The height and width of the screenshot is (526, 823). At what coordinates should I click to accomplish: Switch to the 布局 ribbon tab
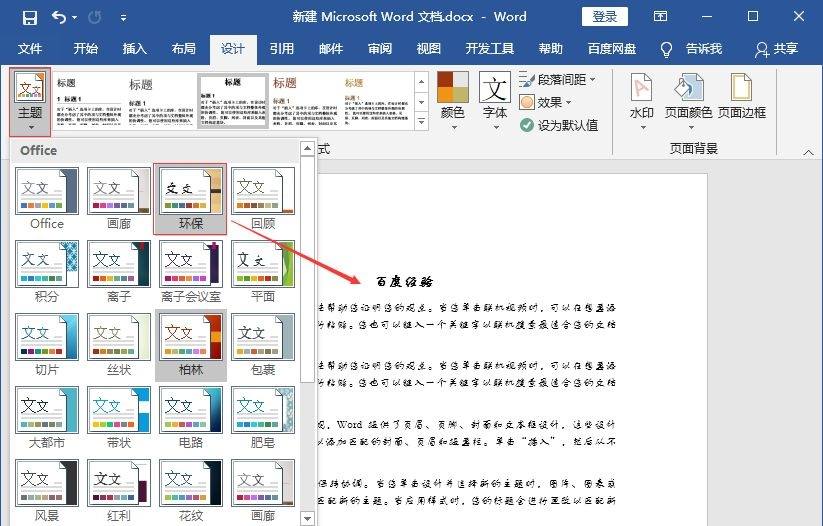pos(184,49)
